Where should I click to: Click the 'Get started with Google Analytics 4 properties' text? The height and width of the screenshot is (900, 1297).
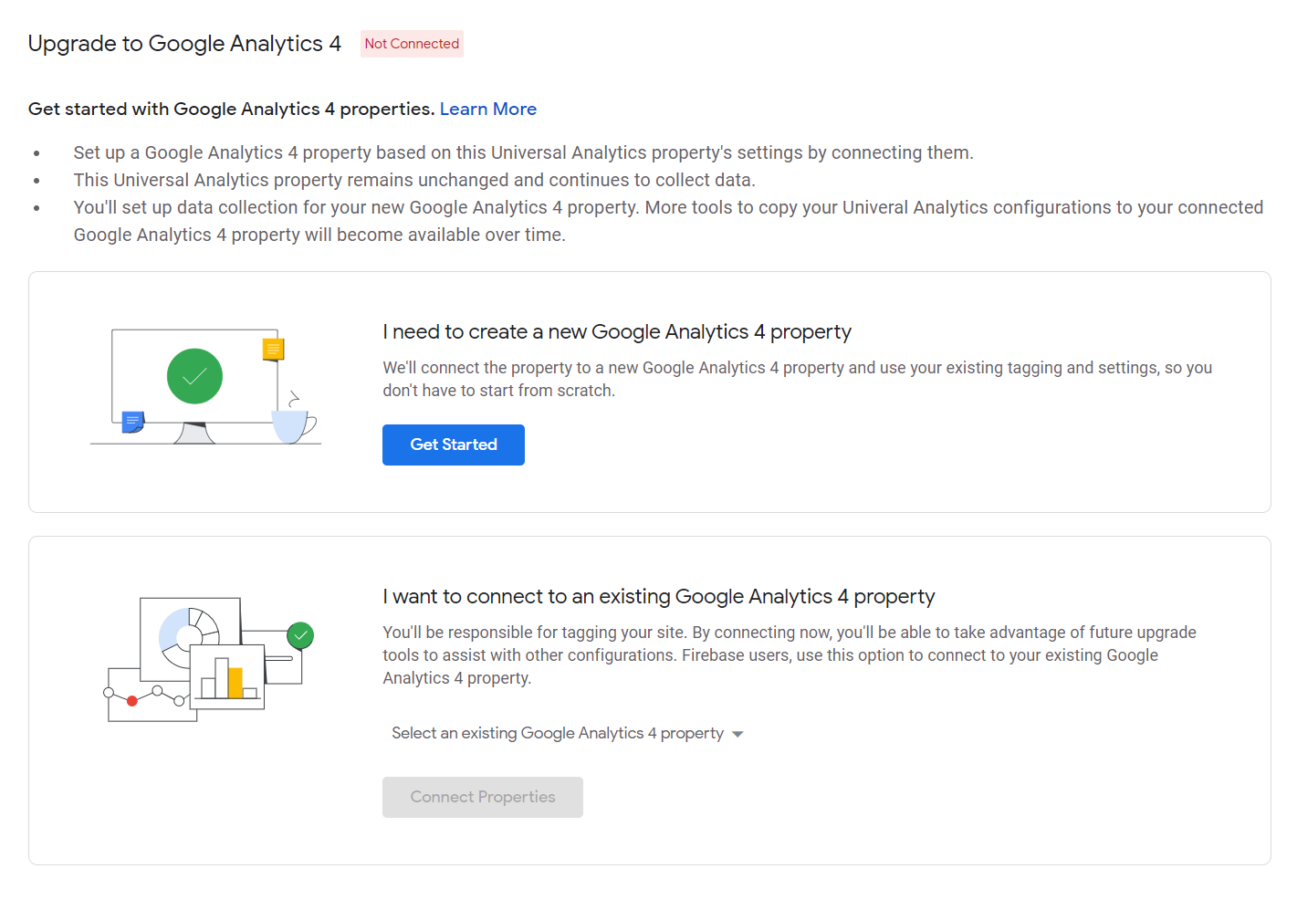(231, 109)
